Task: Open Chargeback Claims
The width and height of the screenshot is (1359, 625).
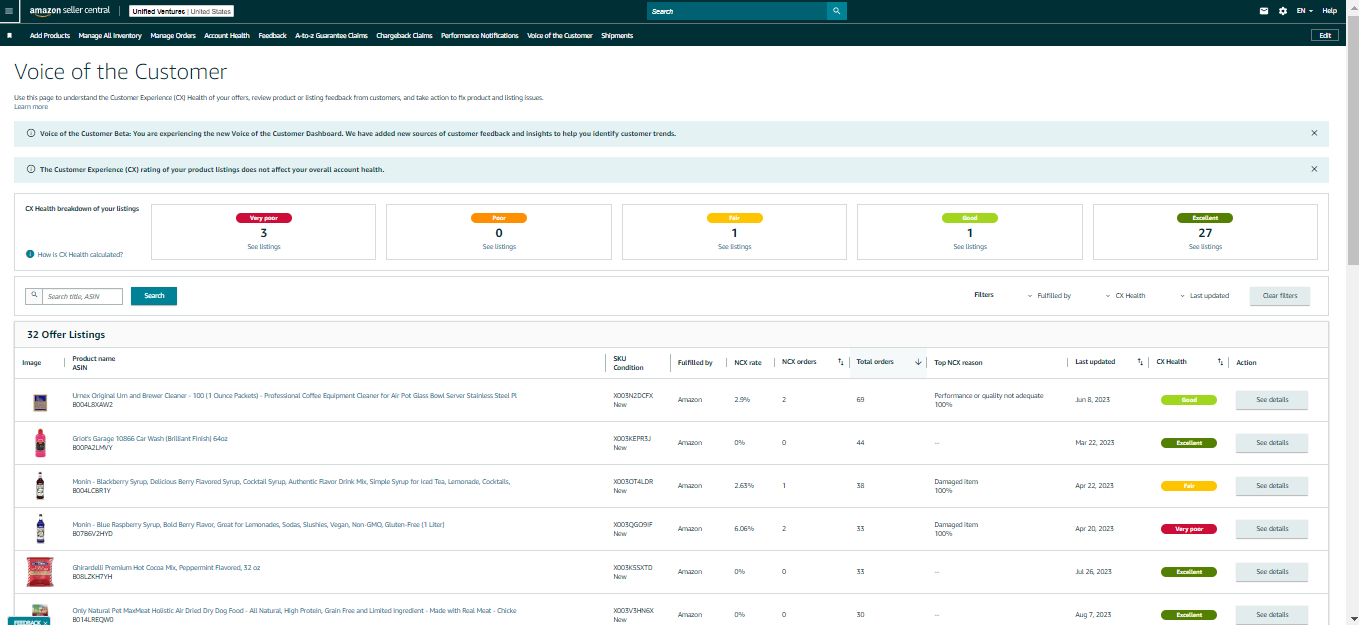Action: [x=404, y=36]
